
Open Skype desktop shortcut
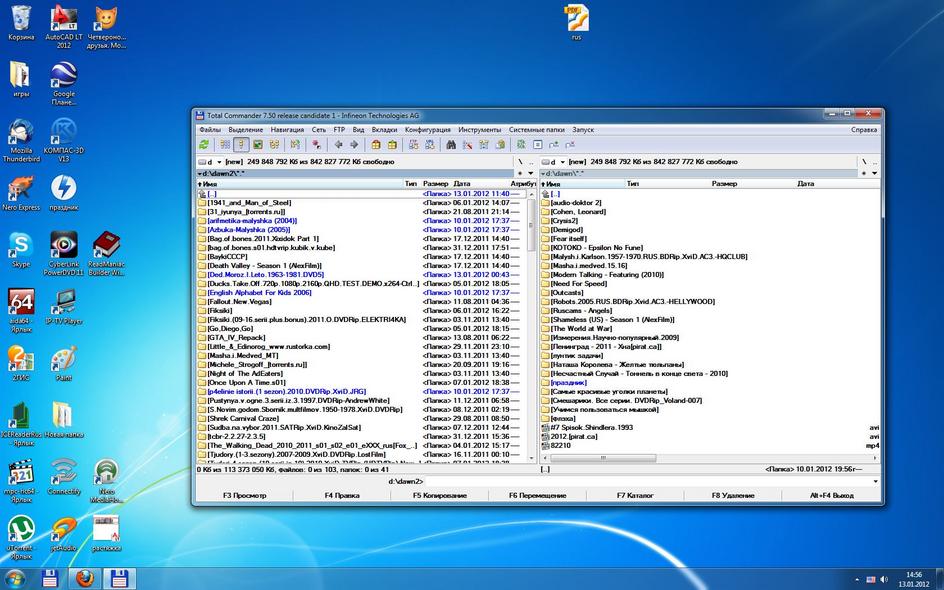21,250
